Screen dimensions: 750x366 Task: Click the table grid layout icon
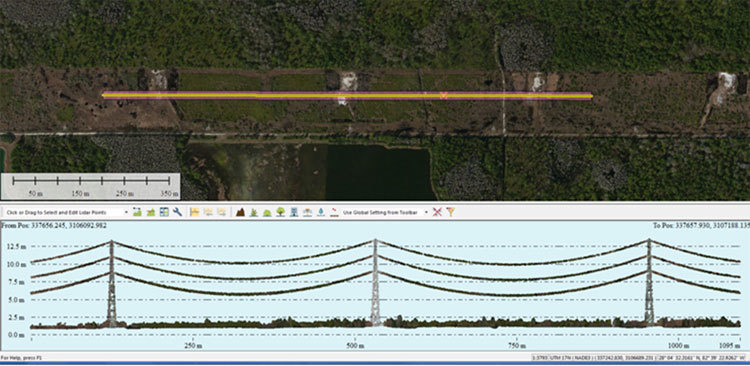[164, 212]
